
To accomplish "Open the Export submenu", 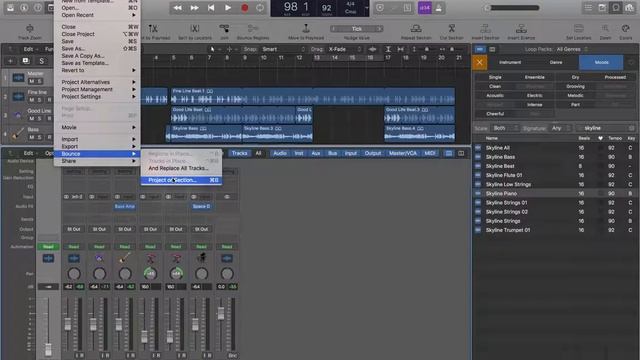I will (x=97, y=147).
